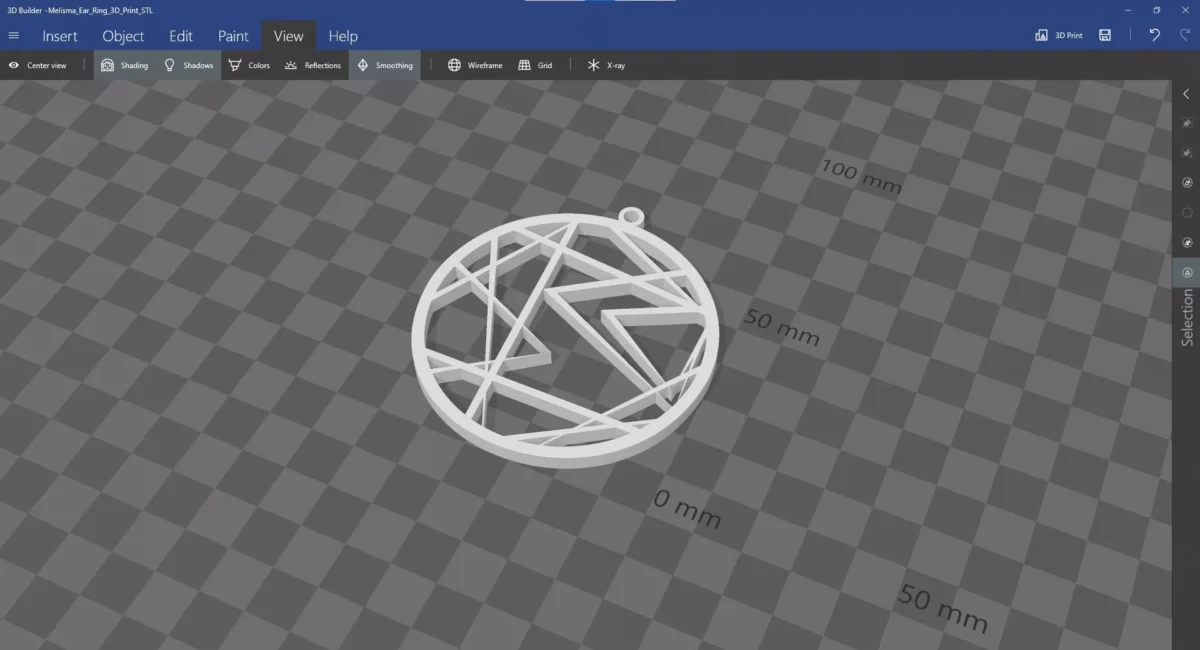Toggle Reflections on the model

313,65
